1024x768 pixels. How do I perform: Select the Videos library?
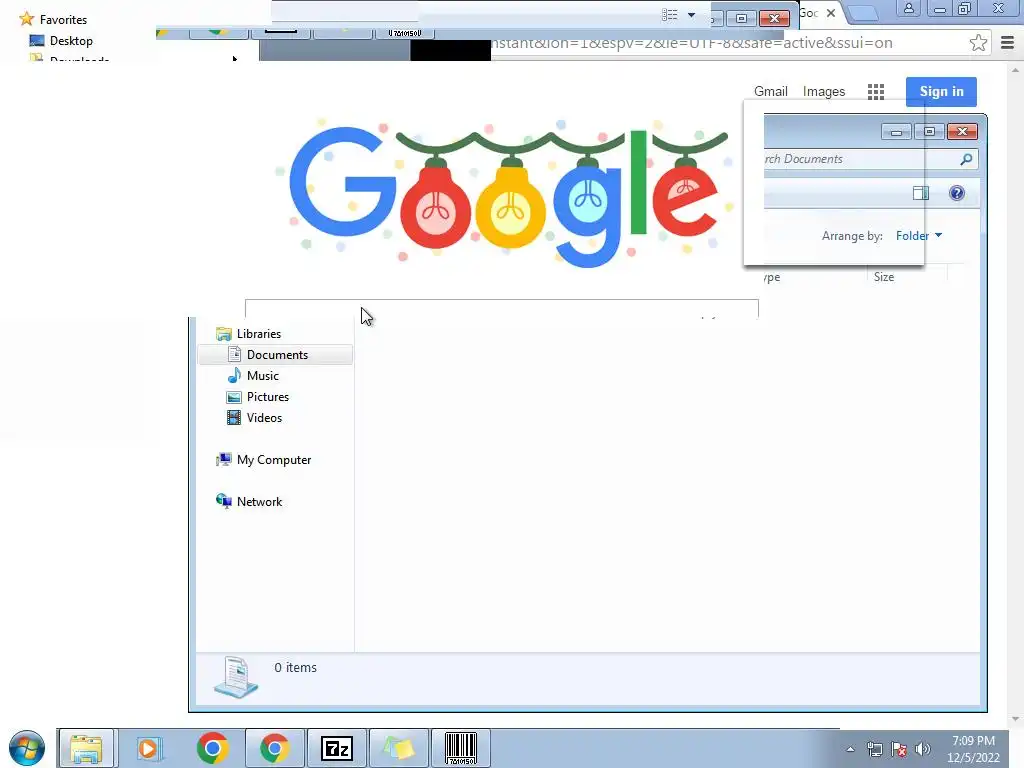[264, 418]
